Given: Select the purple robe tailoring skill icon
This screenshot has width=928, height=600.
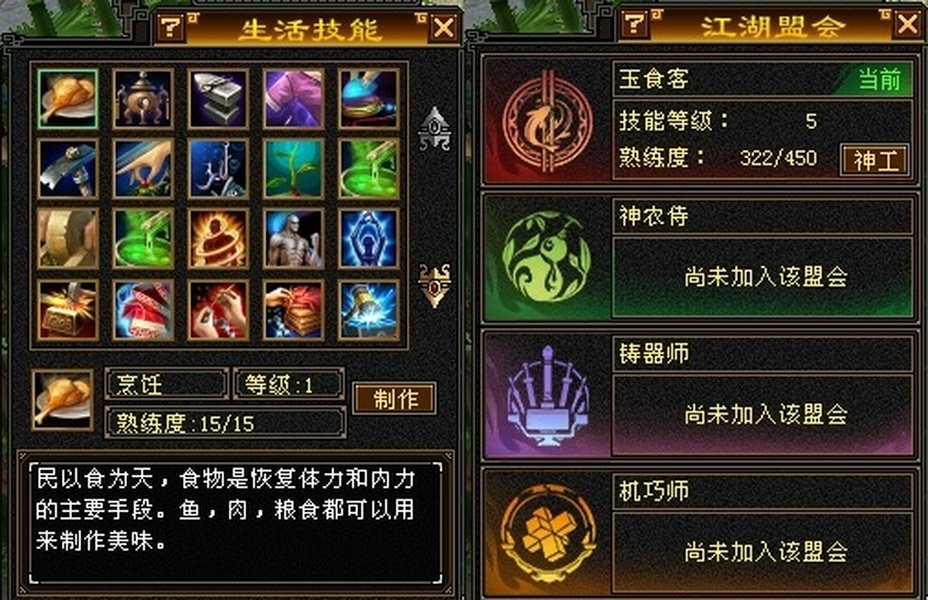Looking at the screenshot, I should (x=294, y=98).
